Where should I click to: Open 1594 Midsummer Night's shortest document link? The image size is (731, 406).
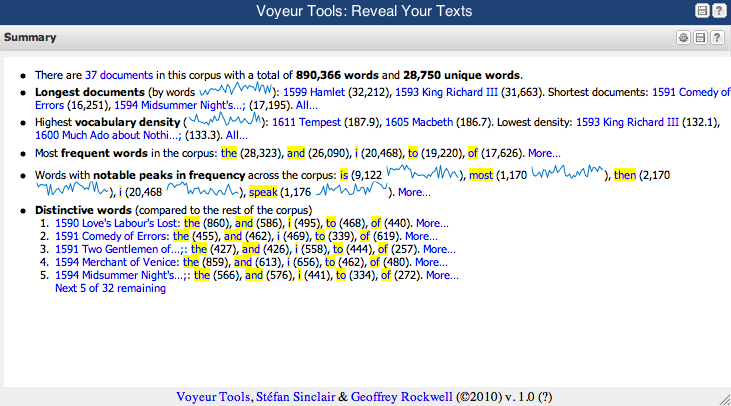(x=179, y=105)
